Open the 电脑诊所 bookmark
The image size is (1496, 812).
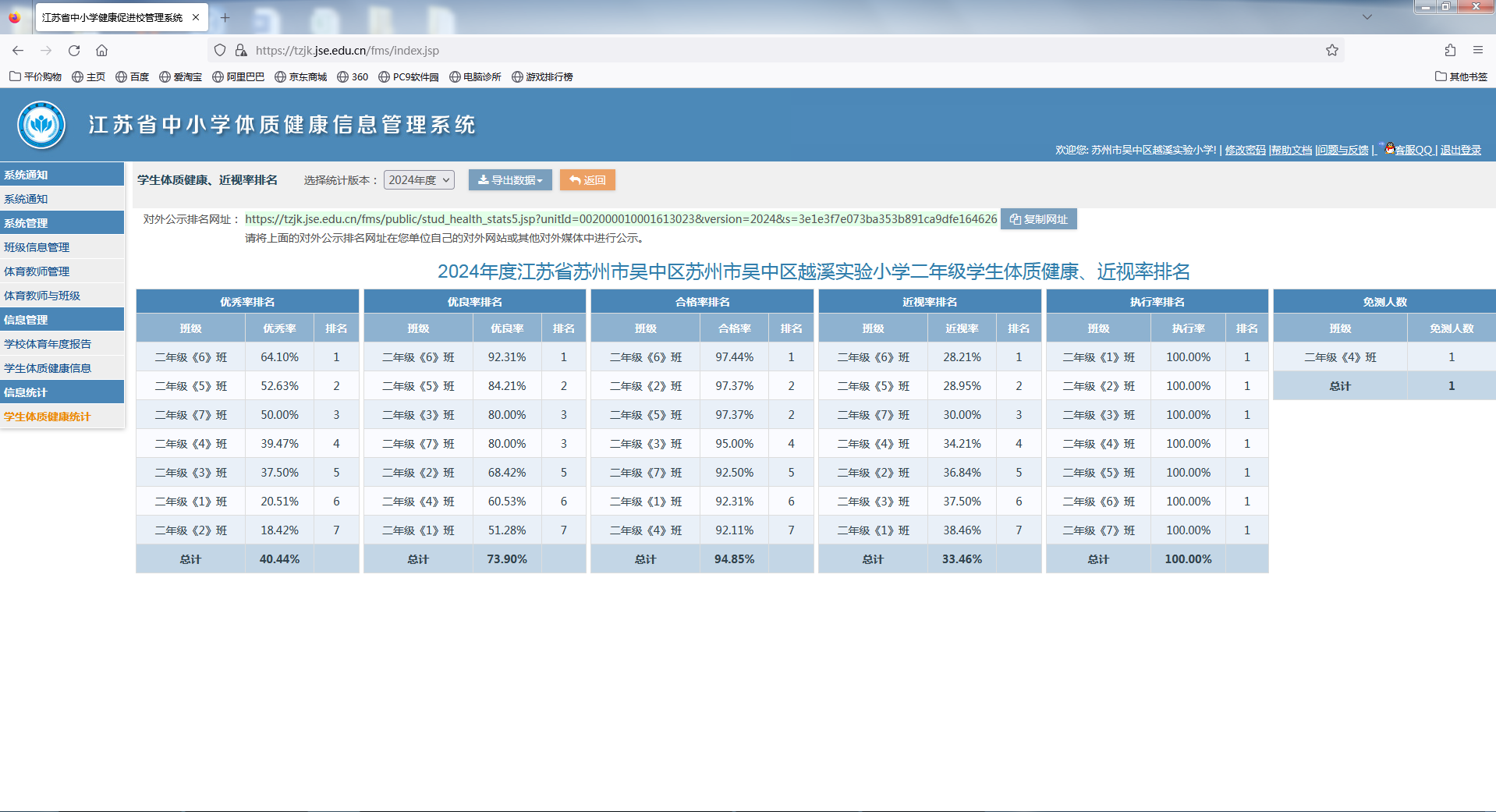tap(475, 76)
